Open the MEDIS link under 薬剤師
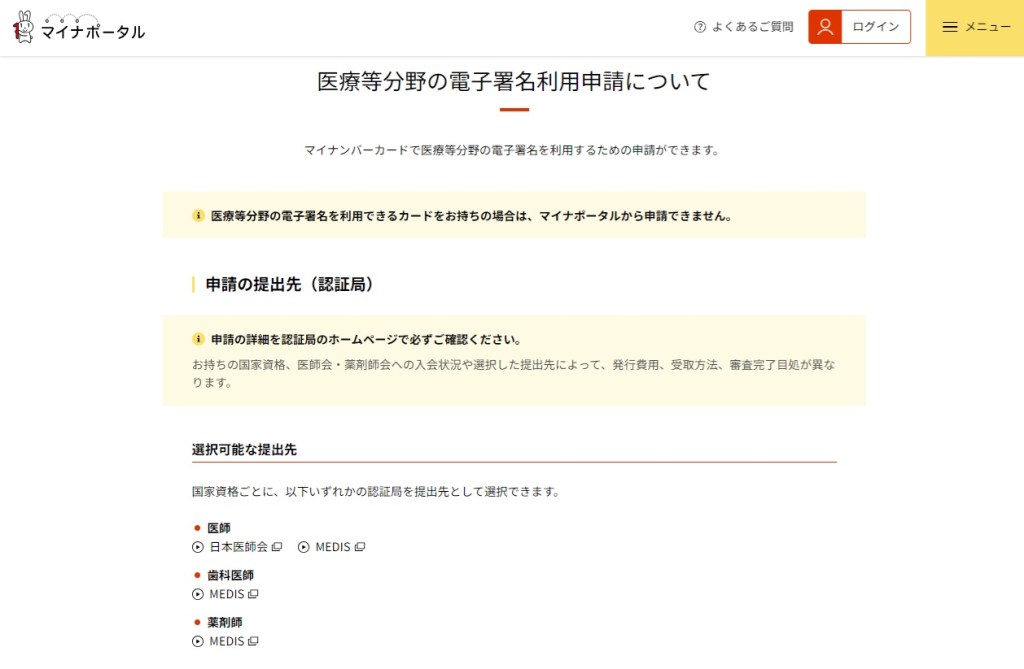Screen dimensions: 1024x669 [x=225, y=641]
